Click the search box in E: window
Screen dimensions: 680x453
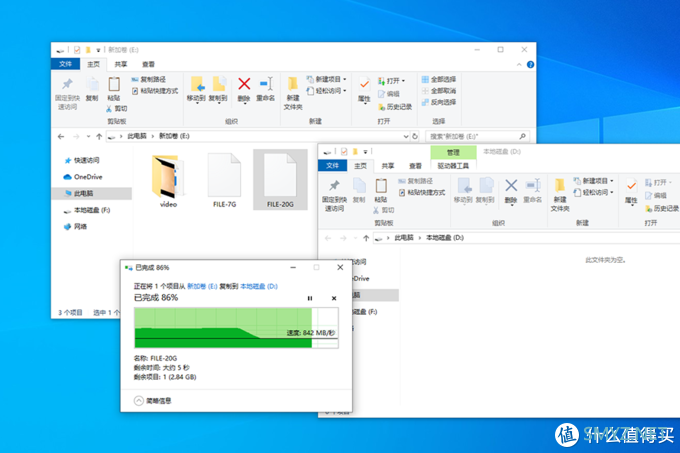[x=477, y=136]
